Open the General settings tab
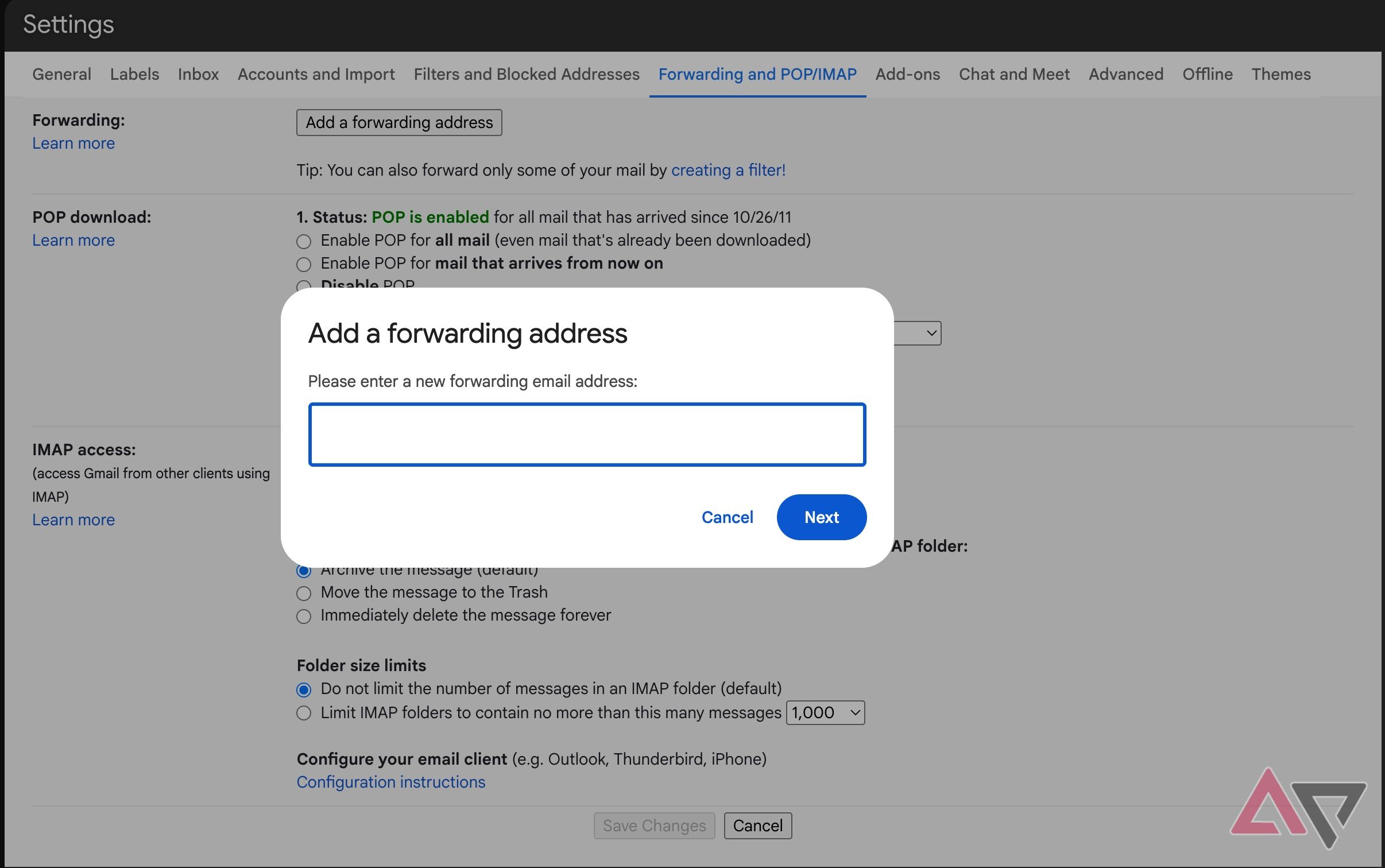1385x868 pixels. tap(61, 74)
